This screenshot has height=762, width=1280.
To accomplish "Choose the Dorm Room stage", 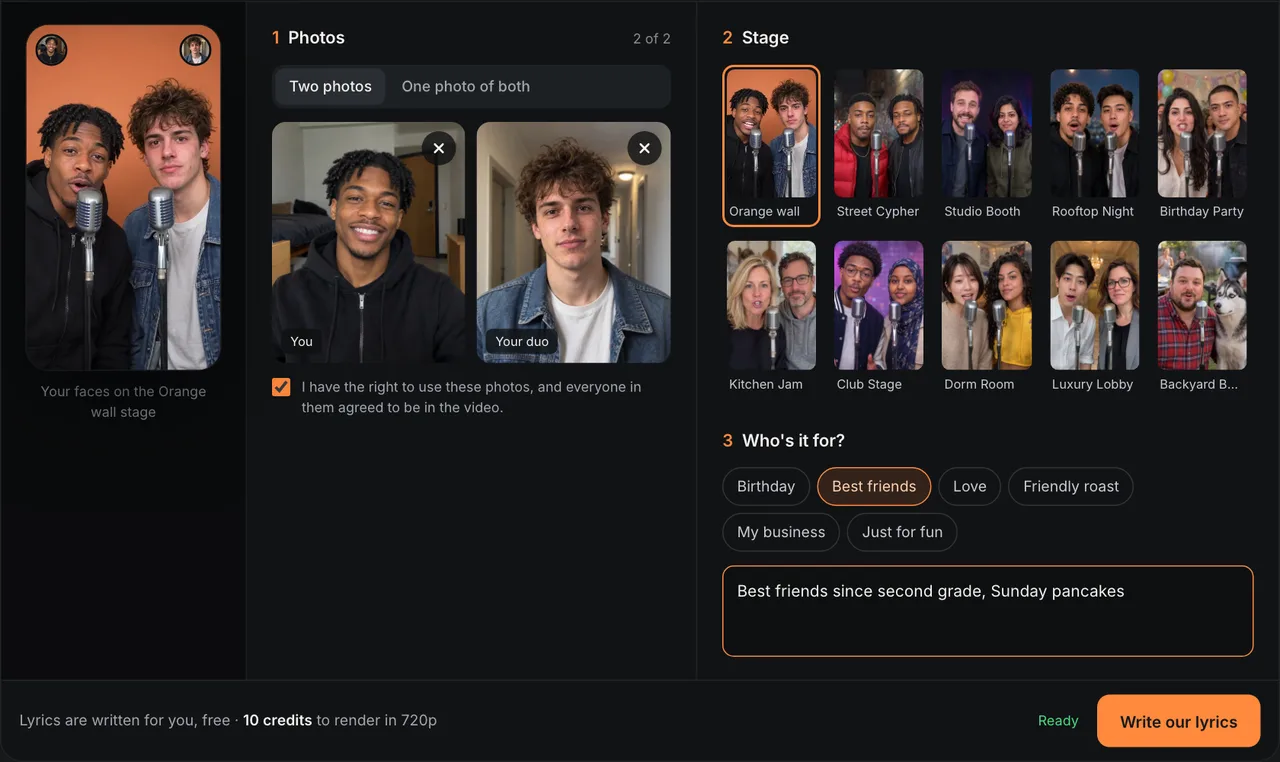I will click(x=986, y=318).
